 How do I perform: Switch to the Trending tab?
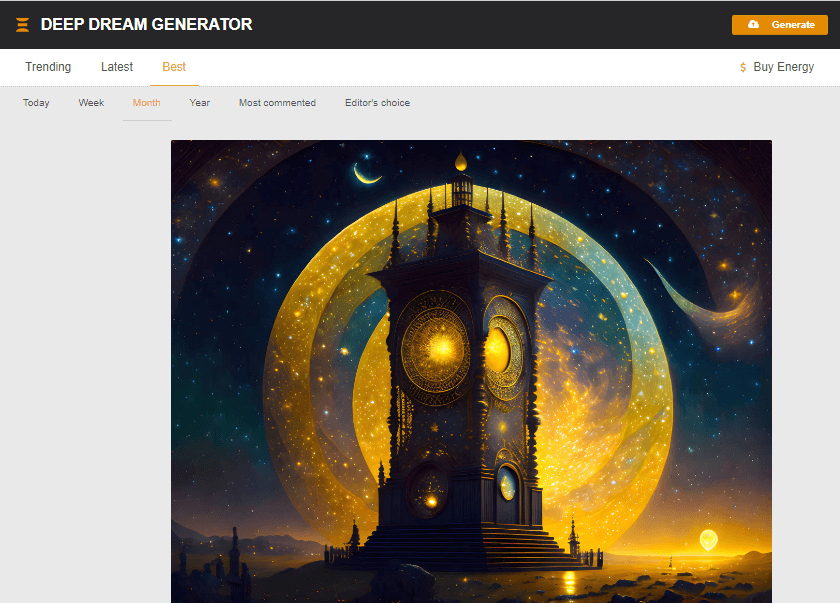click(48, 67)
